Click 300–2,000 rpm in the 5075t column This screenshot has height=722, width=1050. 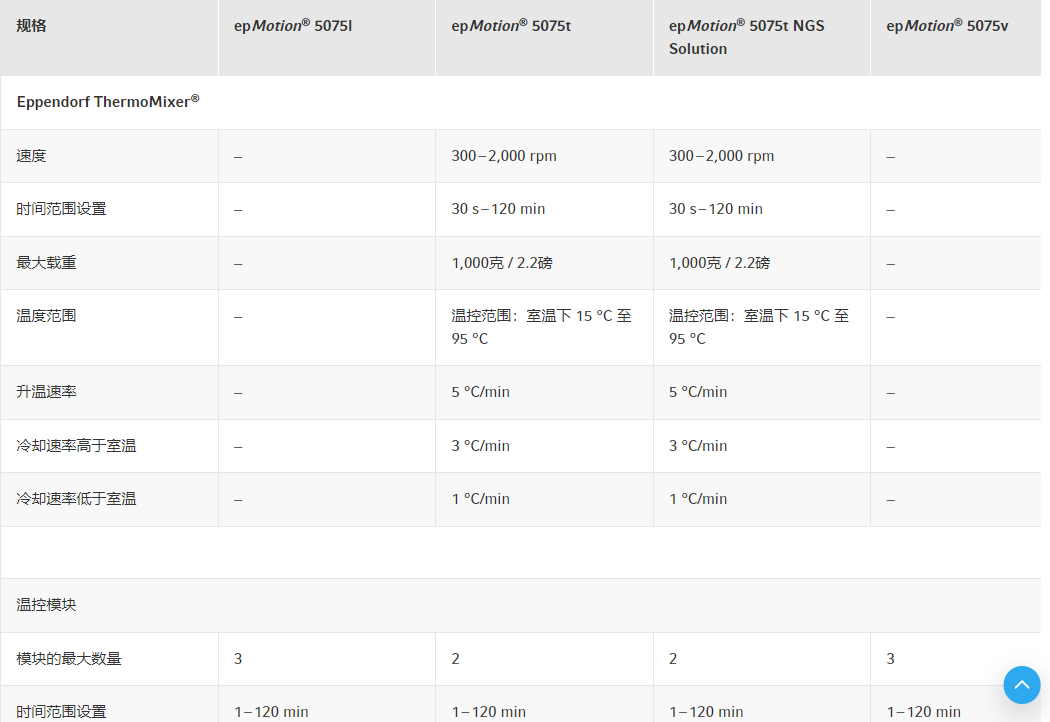(504, 156)
